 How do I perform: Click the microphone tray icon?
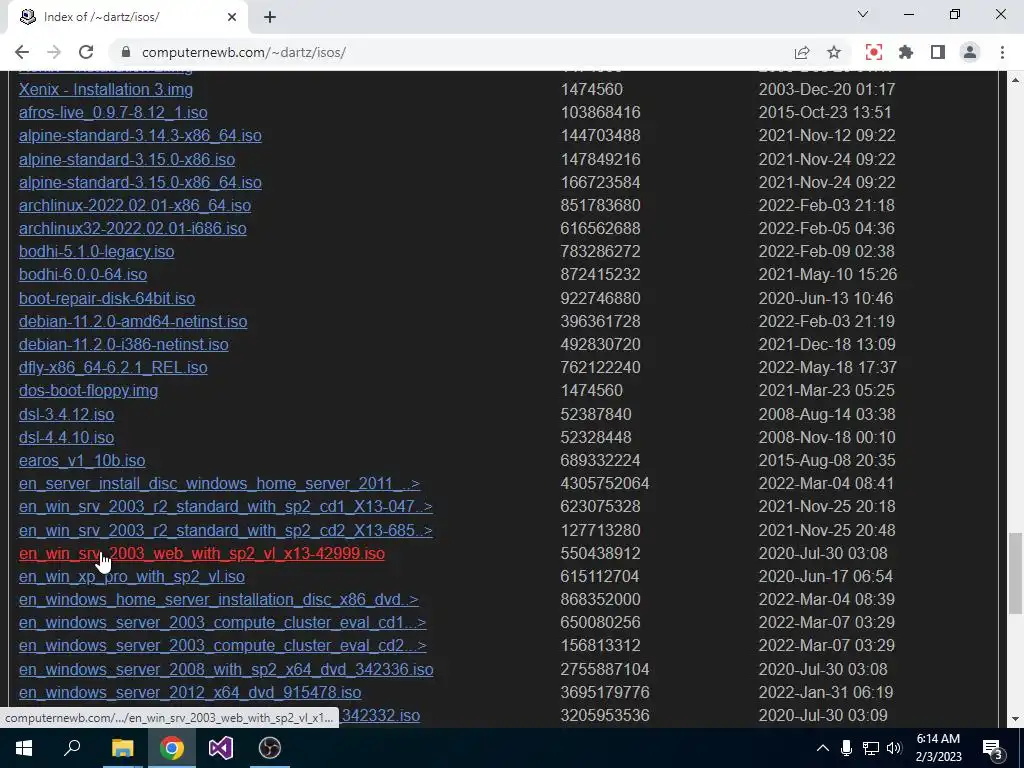point(846,748)
